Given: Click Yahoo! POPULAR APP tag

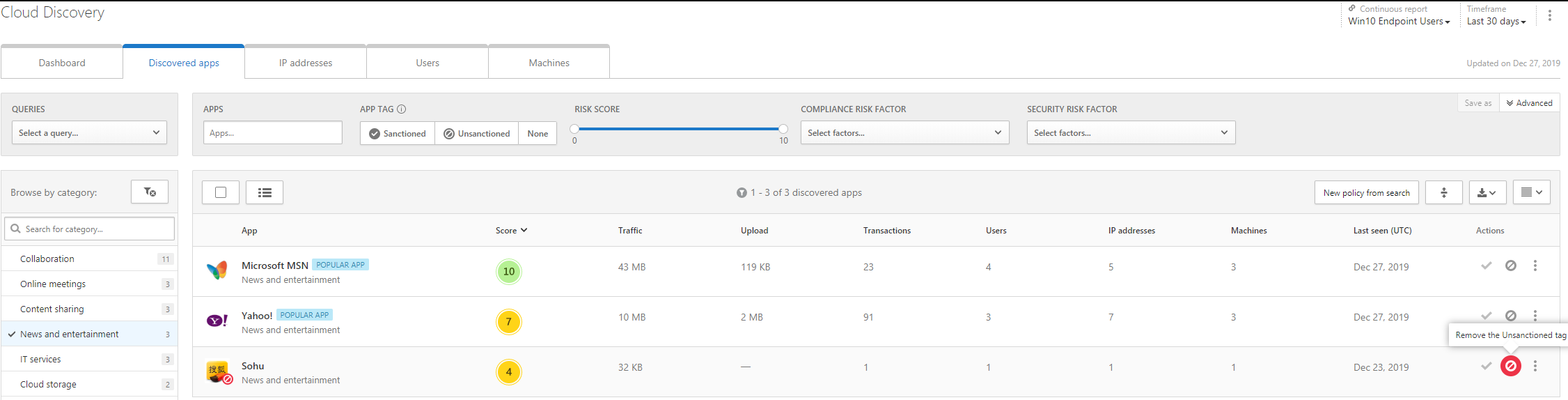Looking at the screenshot, I should point(304,315).
